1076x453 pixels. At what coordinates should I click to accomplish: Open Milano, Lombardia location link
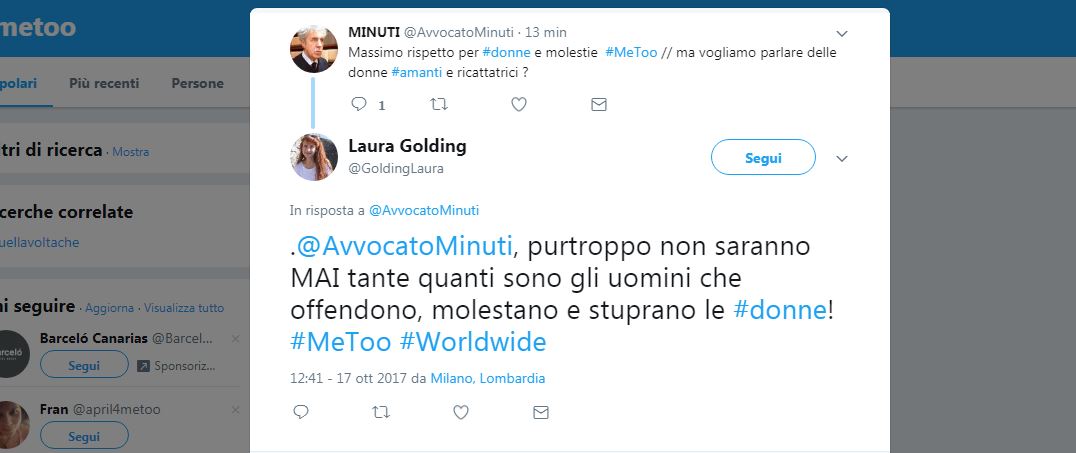(x=488, y=378)
